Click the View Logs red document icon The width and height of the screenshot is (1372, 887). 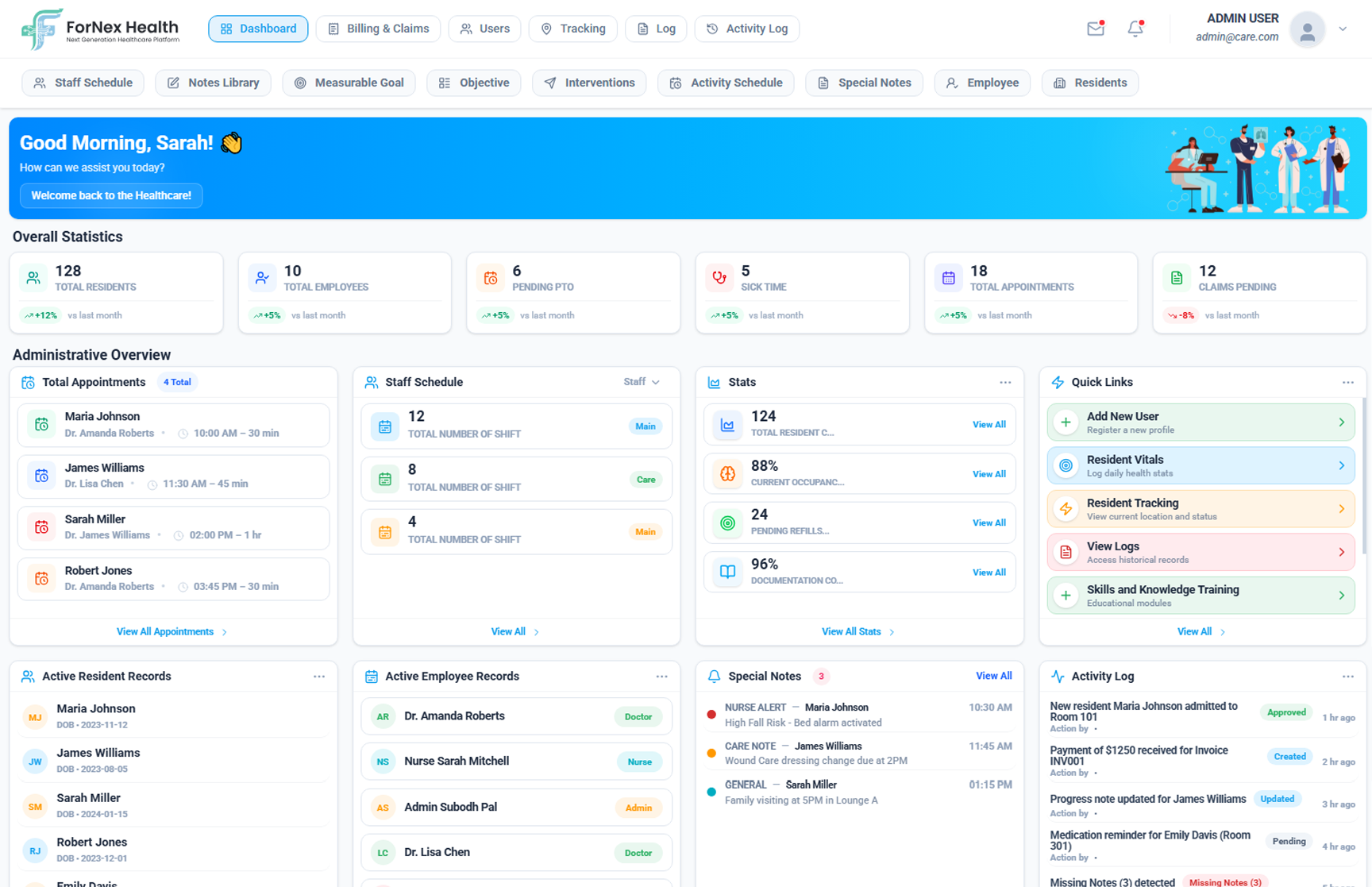point(1065,552)
